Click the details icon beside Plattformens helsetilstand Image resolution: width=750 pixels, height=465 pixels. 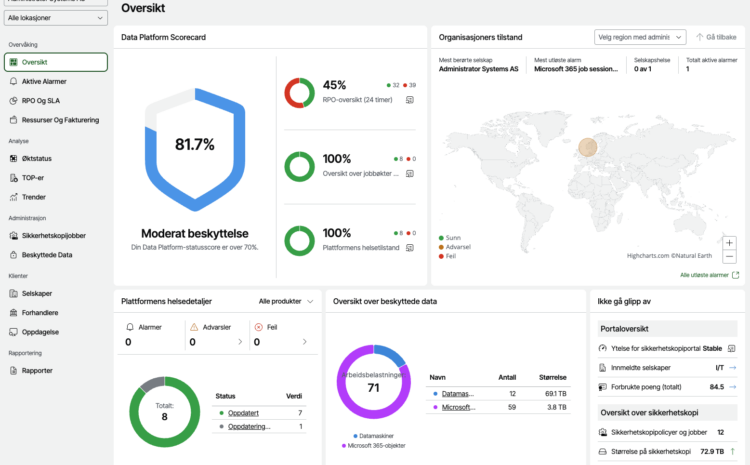click(x=409, y=246)
